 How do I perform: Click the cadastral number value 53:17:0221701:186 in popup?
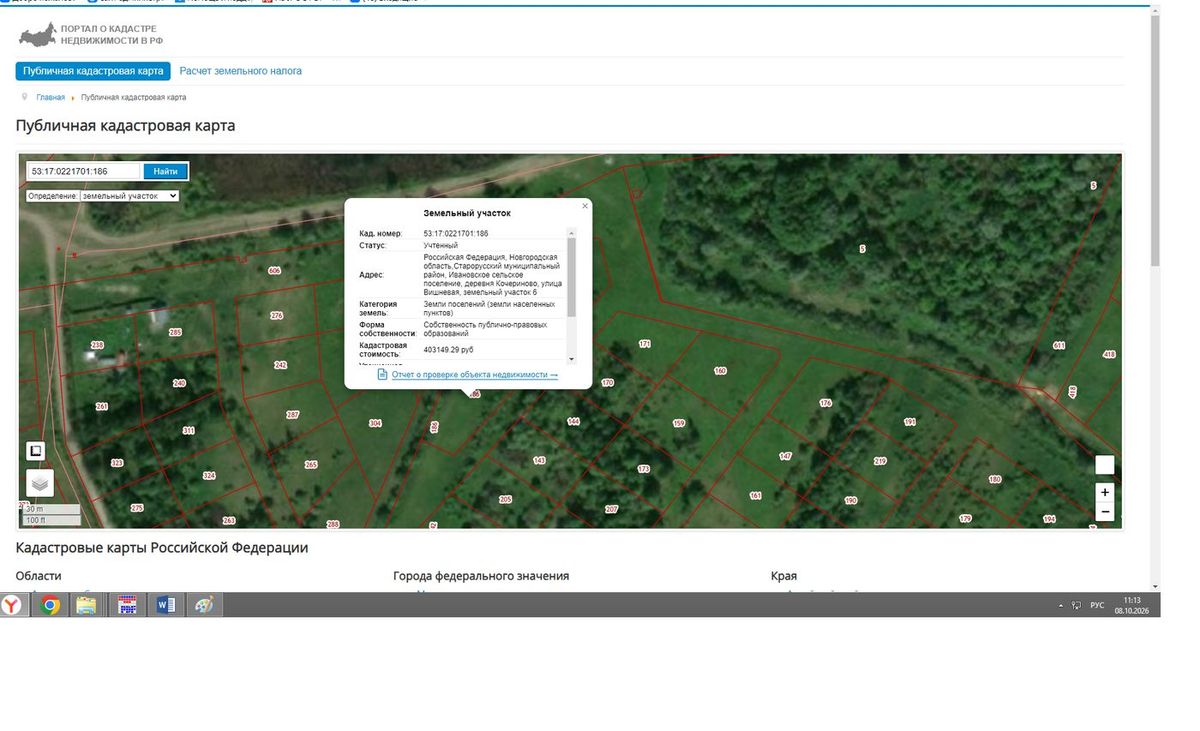[x=456, y=233]
